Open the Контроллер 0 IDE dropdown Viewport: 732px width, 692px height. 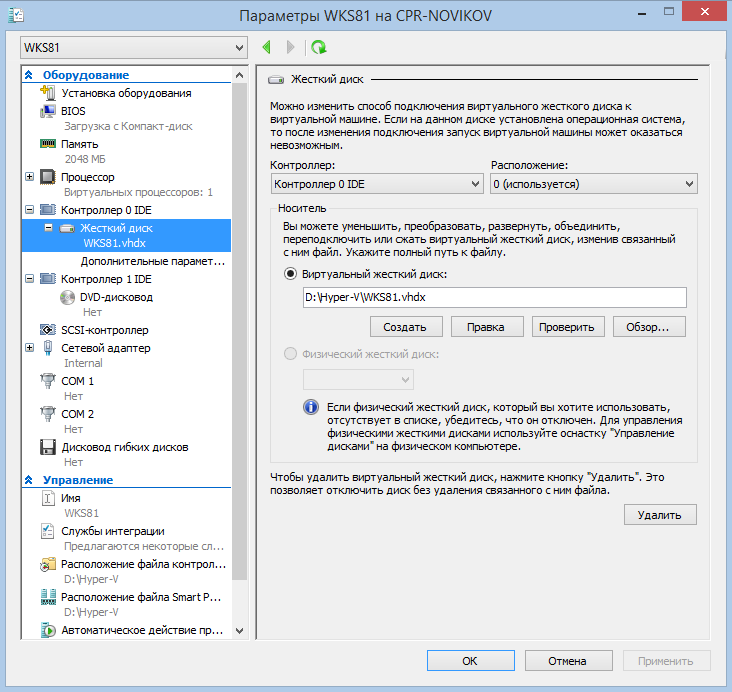(x=377, y=184)
